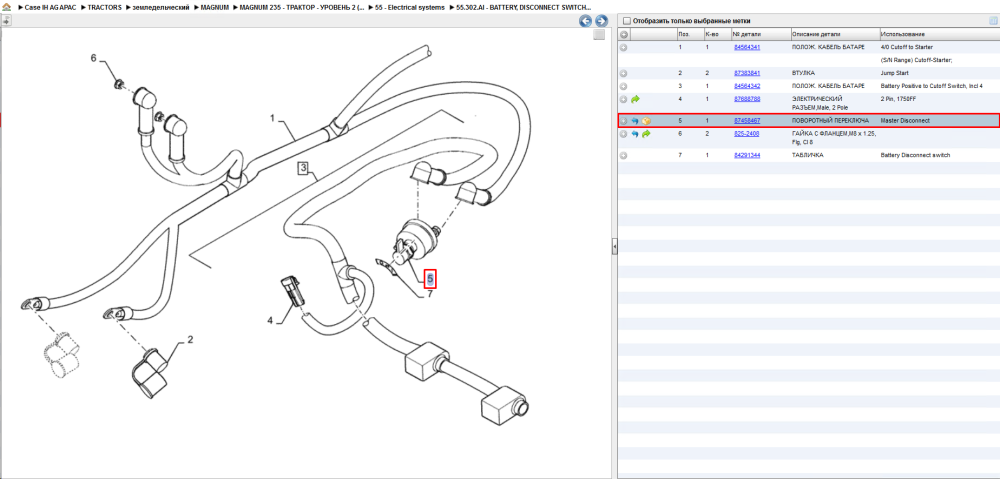Sort by the № детали column header

click(x=760, y=34)
